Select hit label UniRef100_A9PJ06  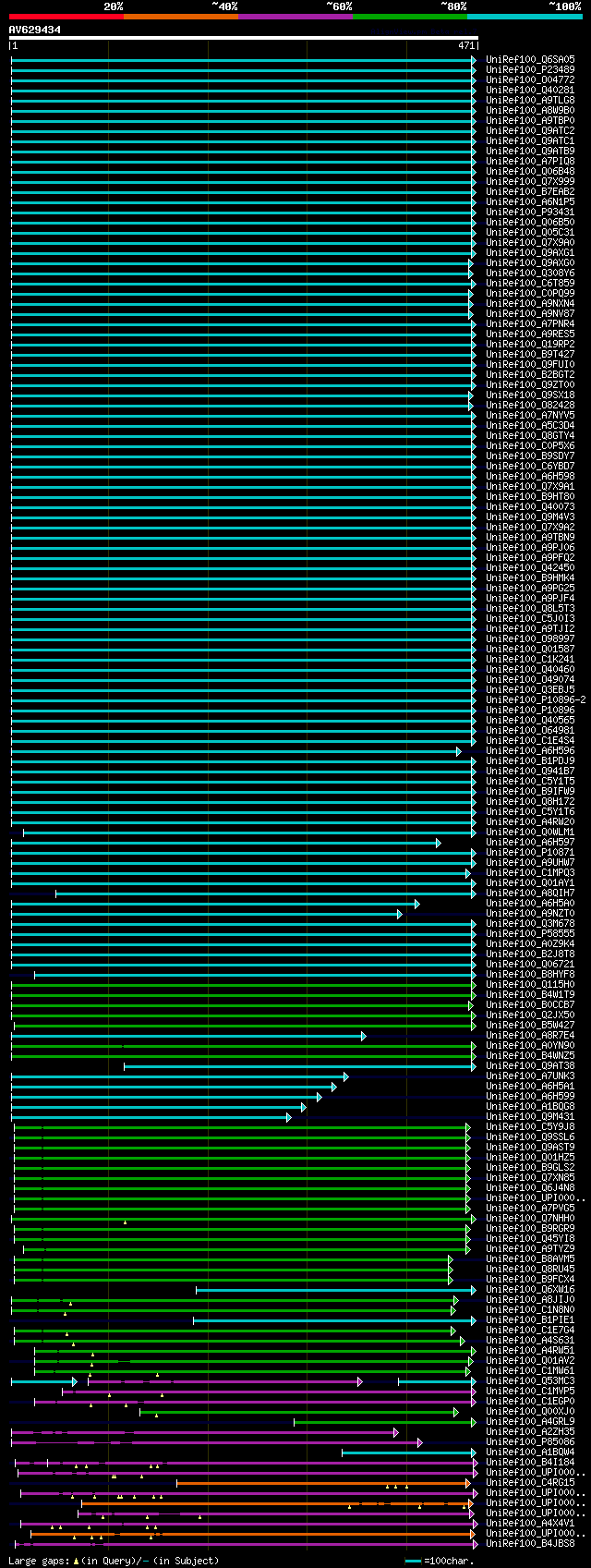(x=530, y=547)
